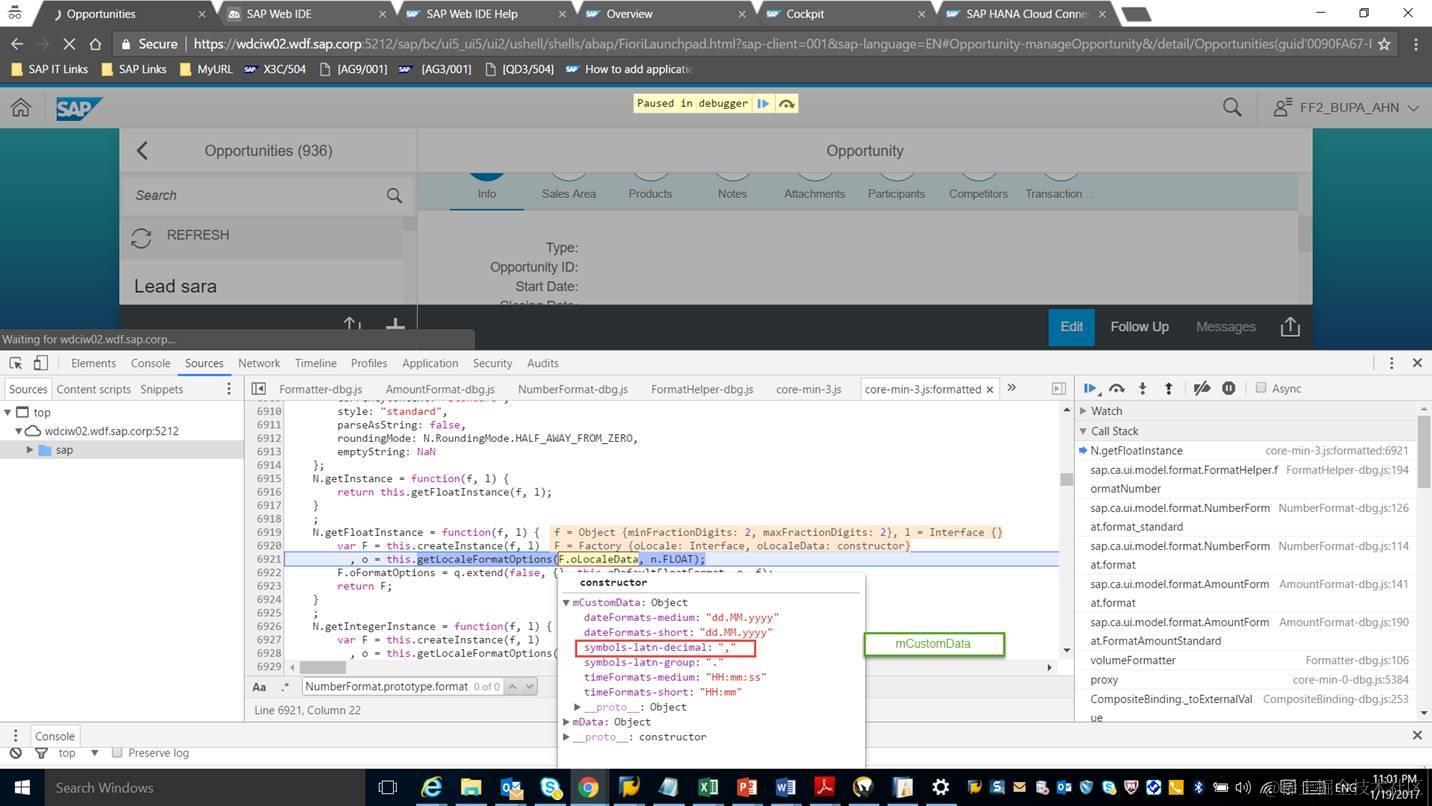Select the inspect element picker icon

(16, 363)
